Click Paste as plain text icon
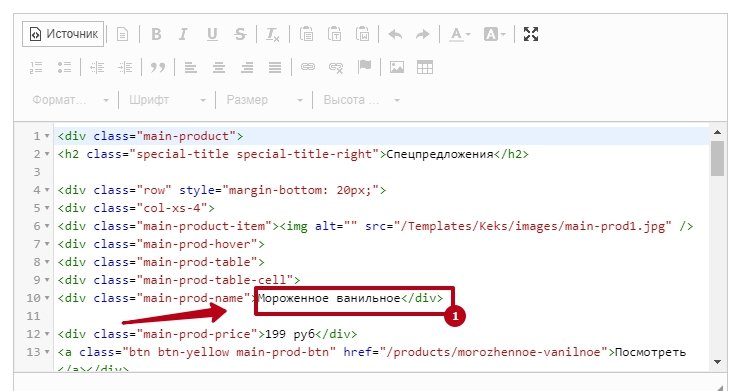Viewport: 740px width, 391px height. [x=335, y=34]
